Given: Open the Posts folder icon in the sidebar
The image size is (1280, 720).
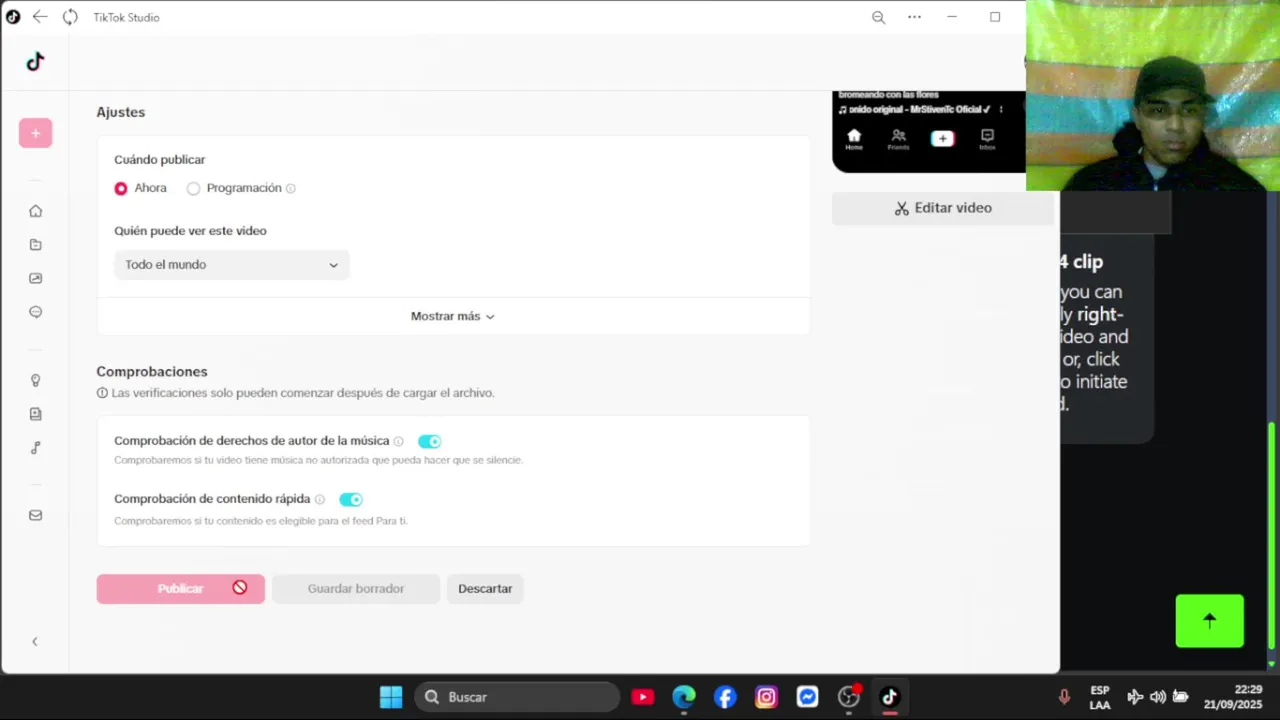Looking at the screenshot, I should click(35, 245).
